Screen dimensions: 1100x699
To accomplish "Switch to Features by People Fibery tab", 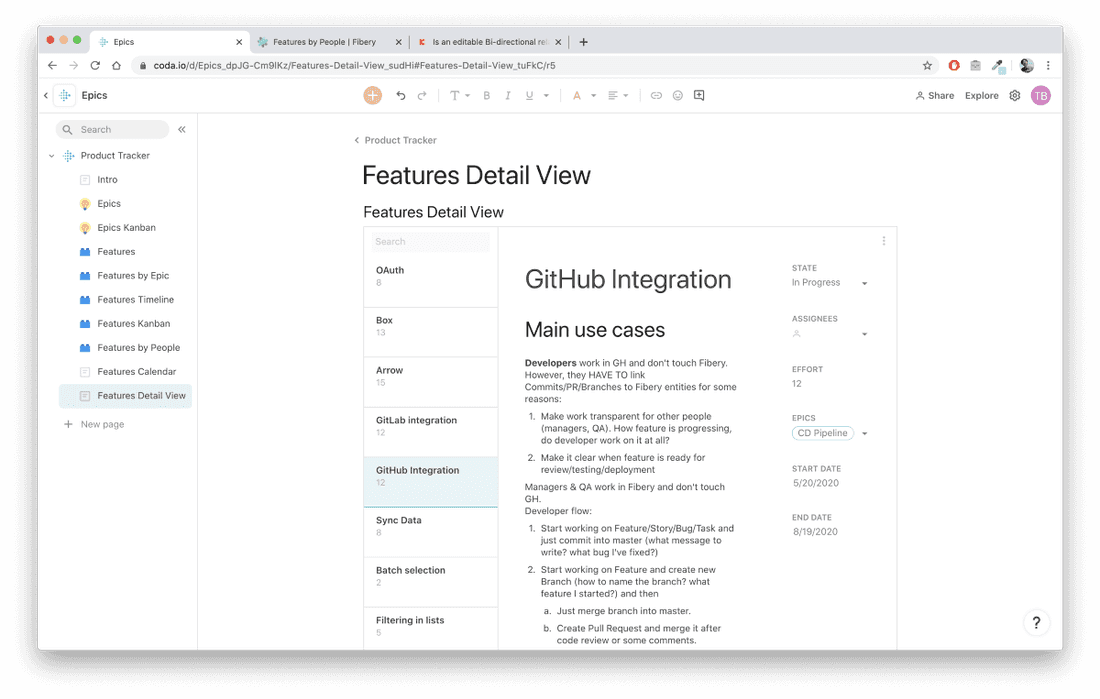I will pyautogui.click(x=324, y=42).
